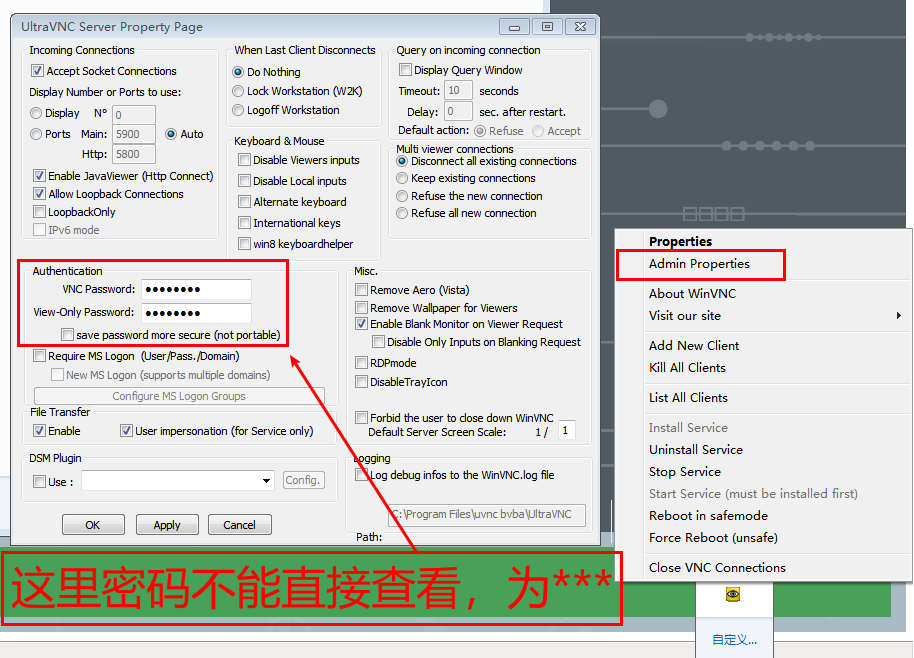Check Disable Viewers inputs
Viewport: 914px width, 658px height.
coord(244,160)
